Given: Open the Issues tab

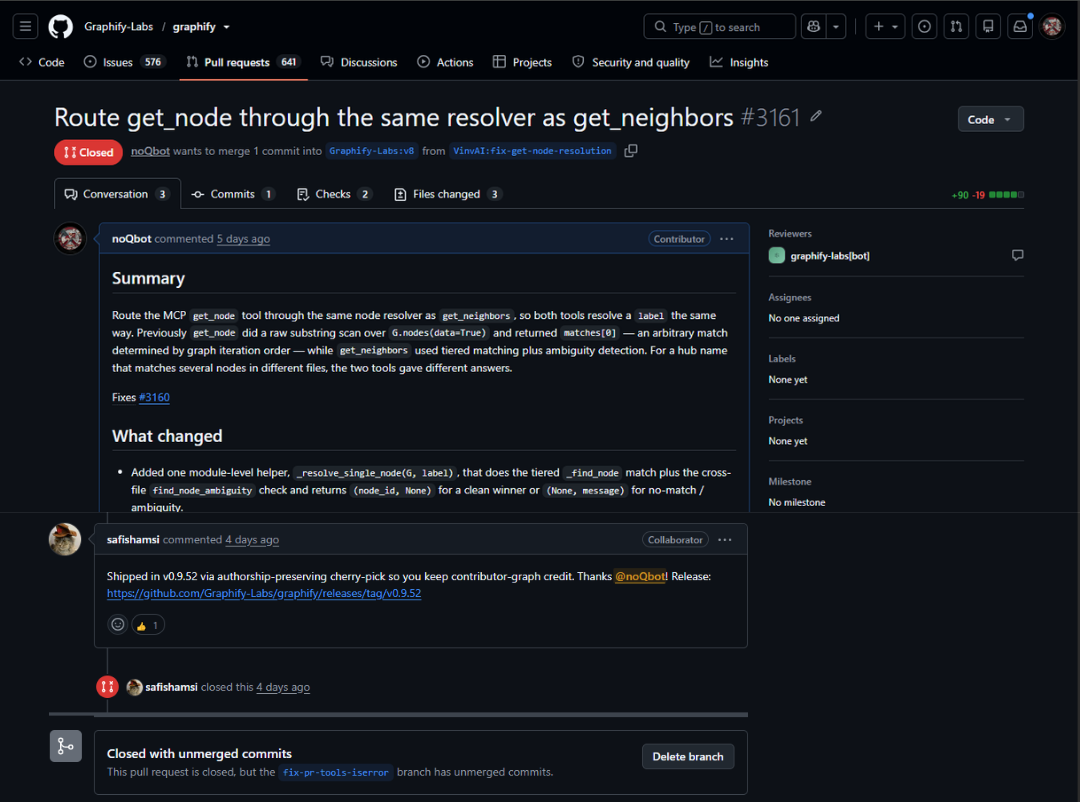Looking at the screenshot, I should (x=124, y=63).
